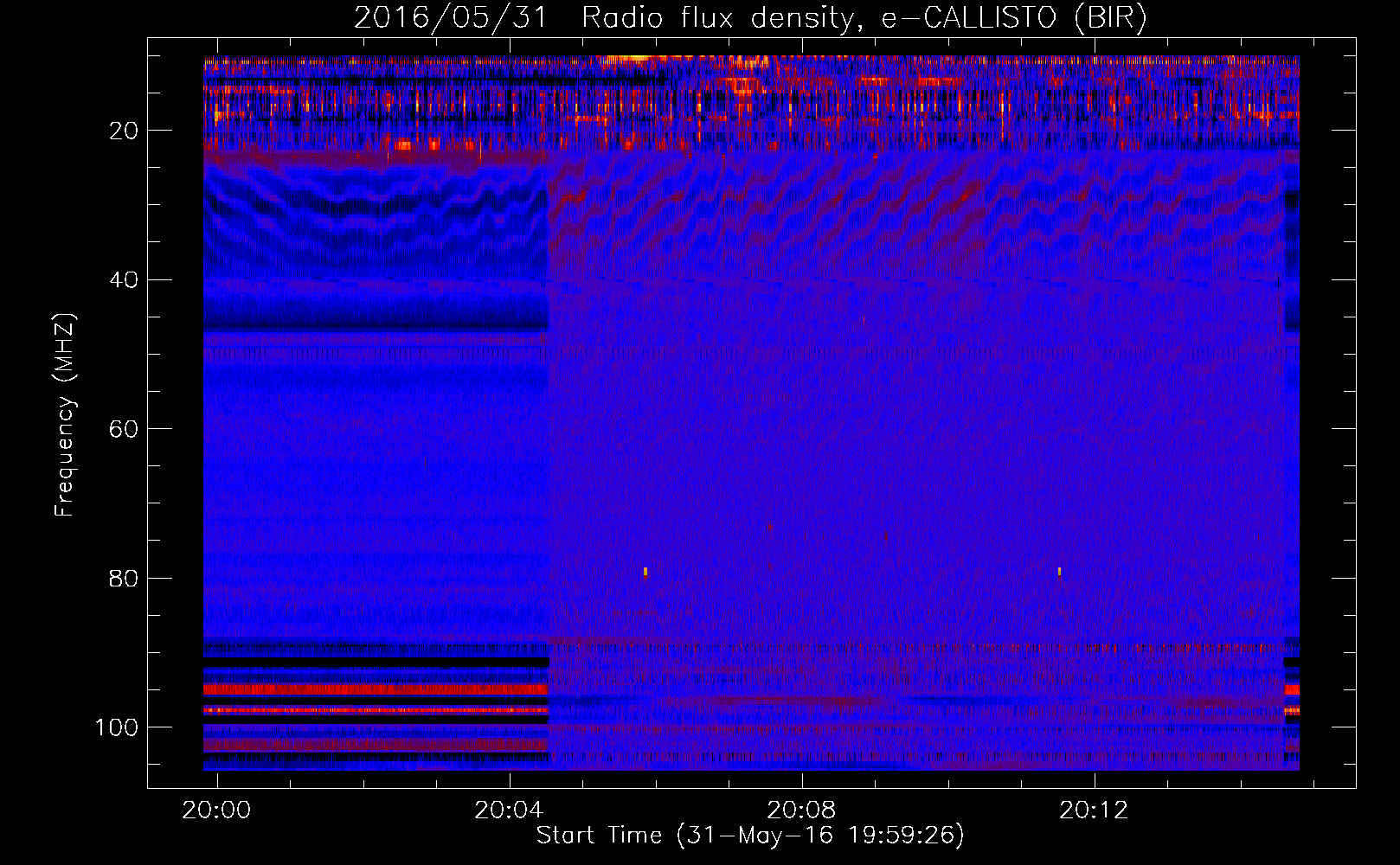This screenshot has width=1400, height=865.
Task: Click the yellow spike near 80 MHz around 20:11
Action: (x=1059, y=571)
